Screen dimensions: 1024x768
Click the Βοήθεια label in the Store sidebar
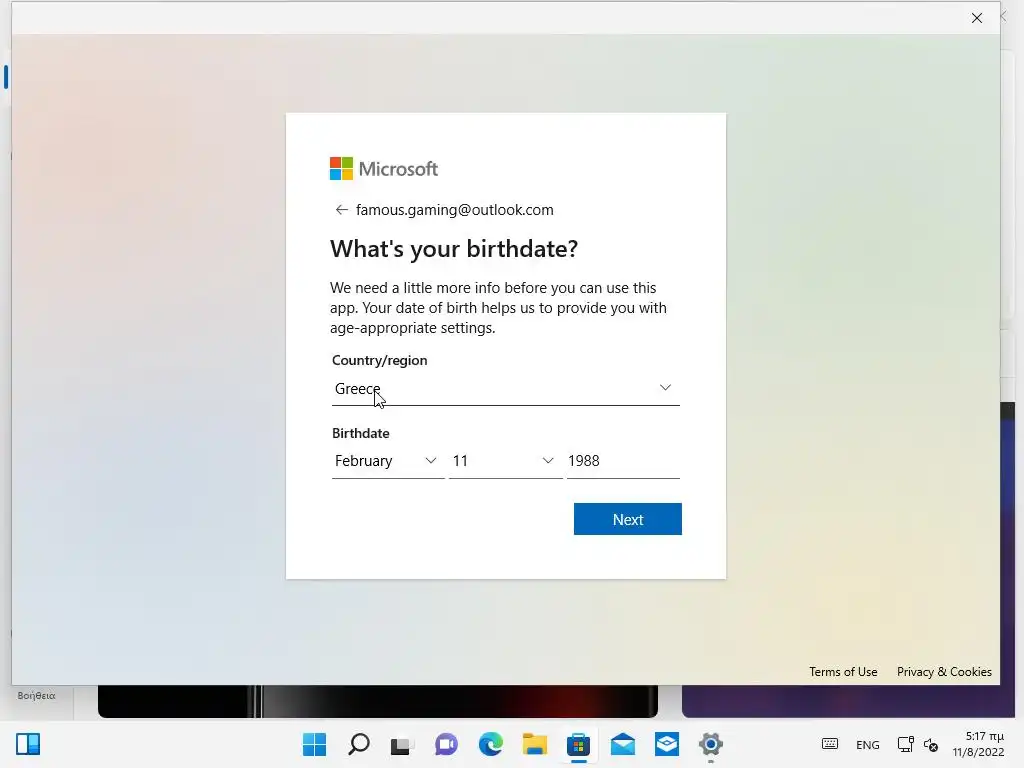coord(37,696)
